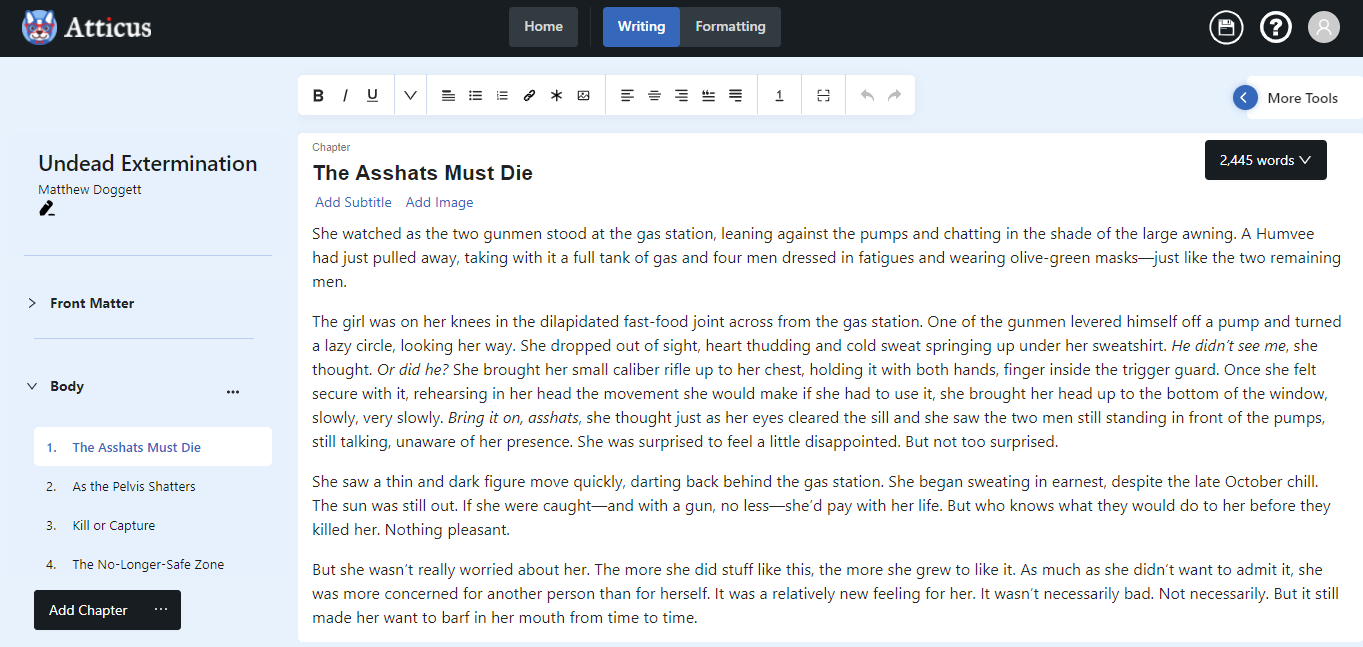Go to the Home tab
Image resolution: width=1363 pixels, height=647 pixels.
click(x=543, y=27)
